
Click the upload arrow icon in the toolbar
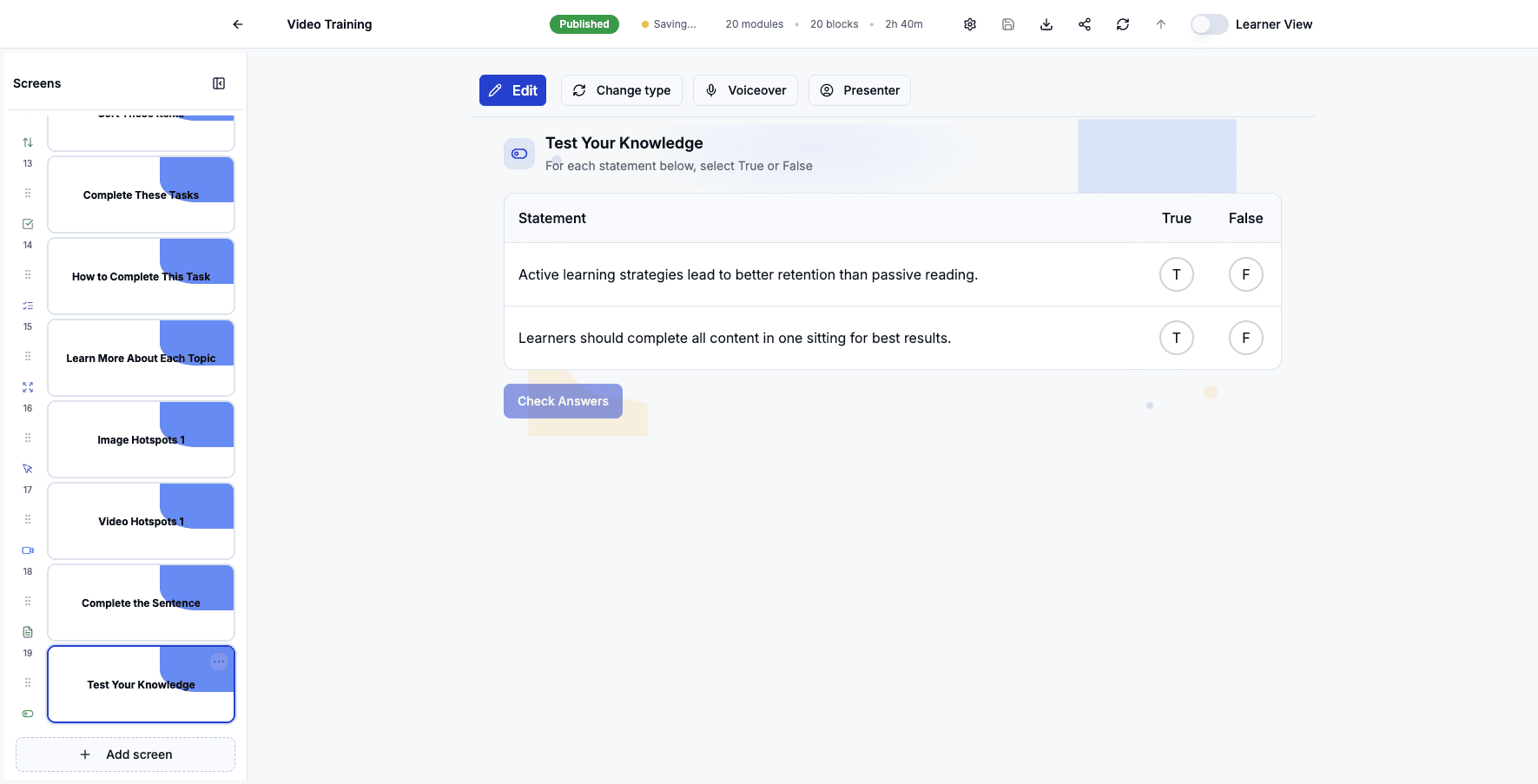pos(1161,24)
